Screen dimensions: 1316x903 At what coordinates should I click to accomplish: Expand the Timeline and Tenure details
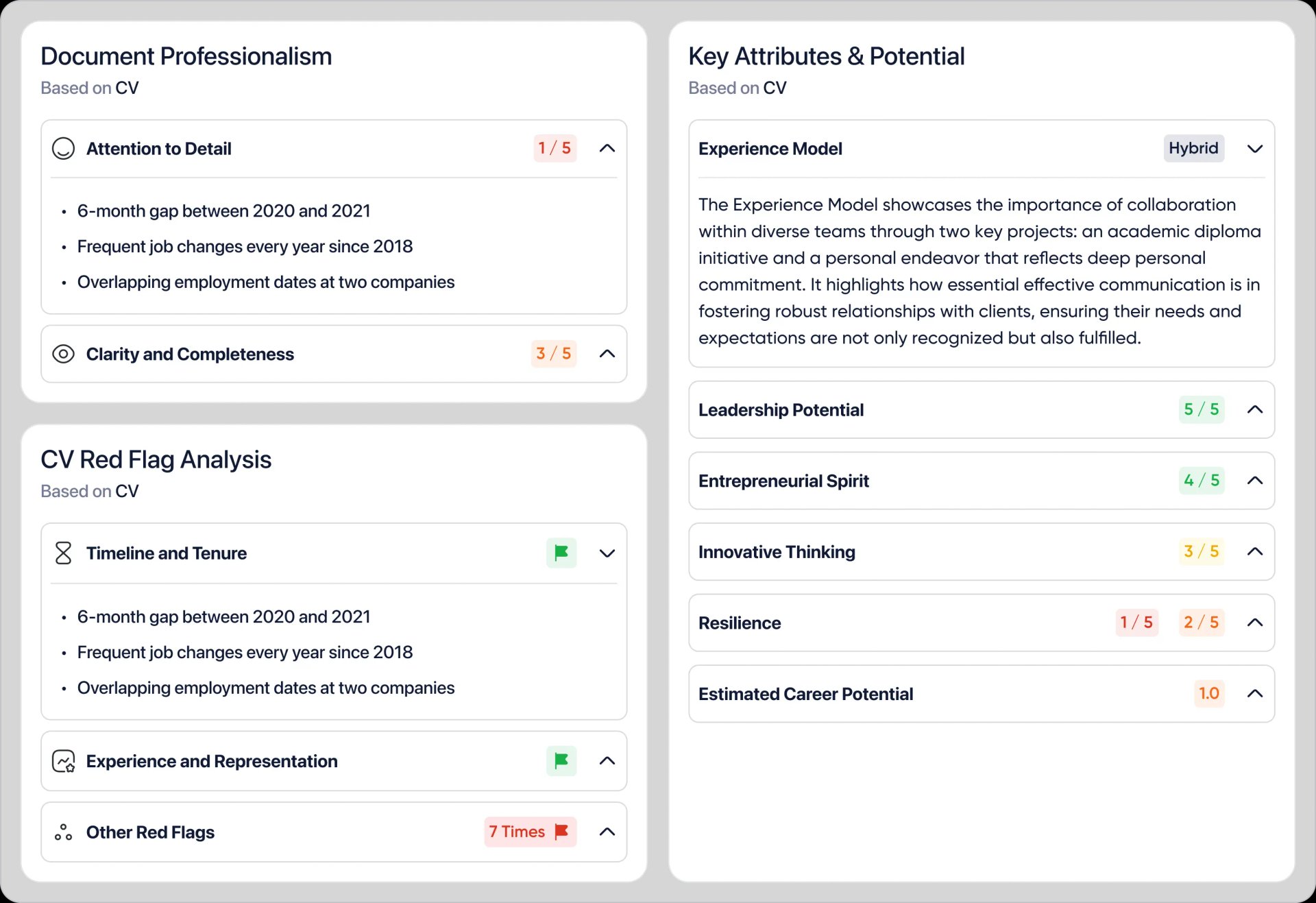tap(607, 553)
